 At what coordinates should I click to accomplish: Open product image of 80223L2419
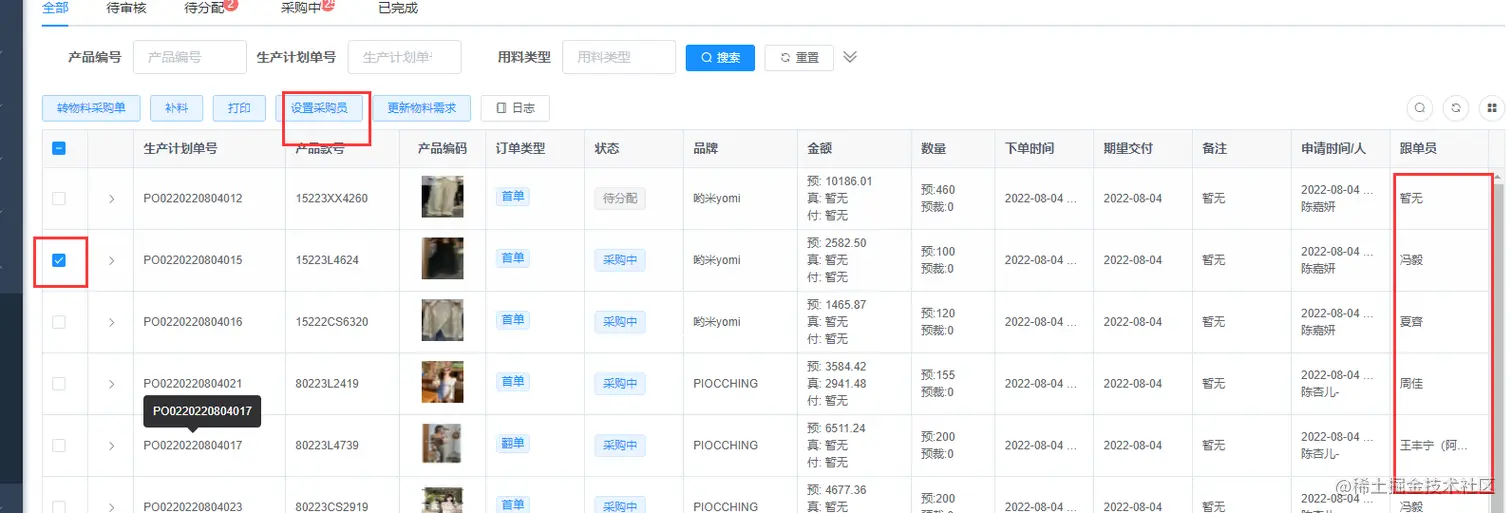click(x=442, y=382)
